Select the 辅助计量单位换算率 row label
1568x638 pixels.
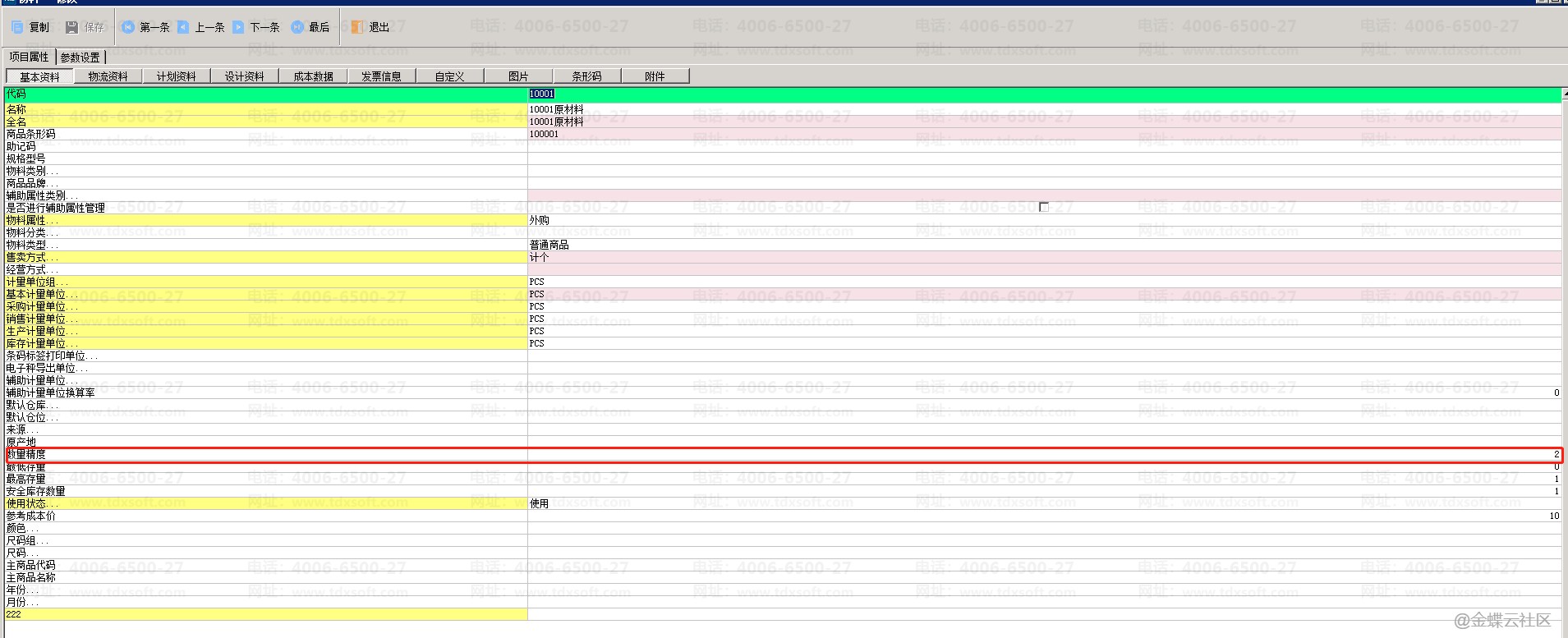[x=51, y=392]
